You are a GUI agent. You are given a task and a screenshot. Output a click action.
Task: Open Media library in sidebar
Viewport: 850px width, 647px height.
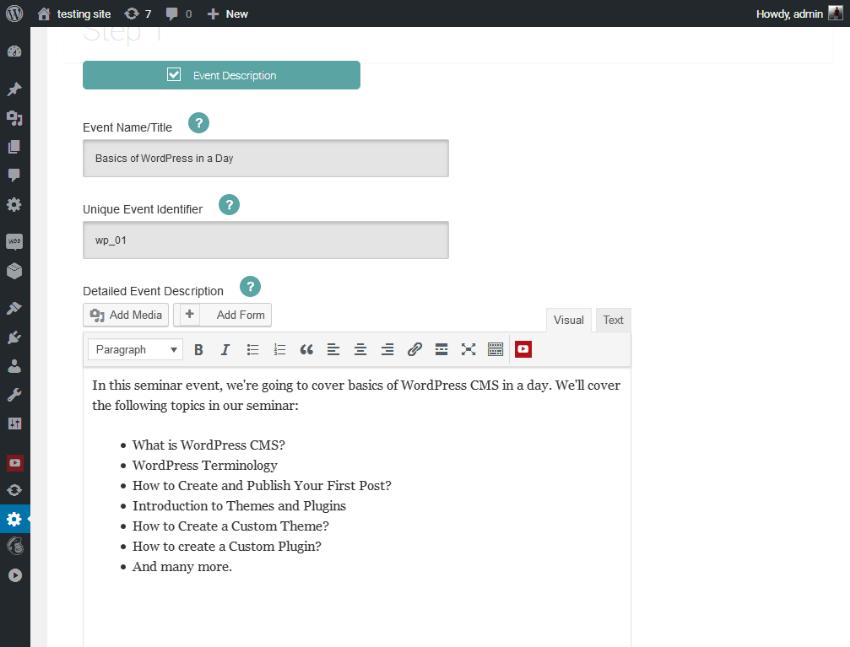point(15,118)
